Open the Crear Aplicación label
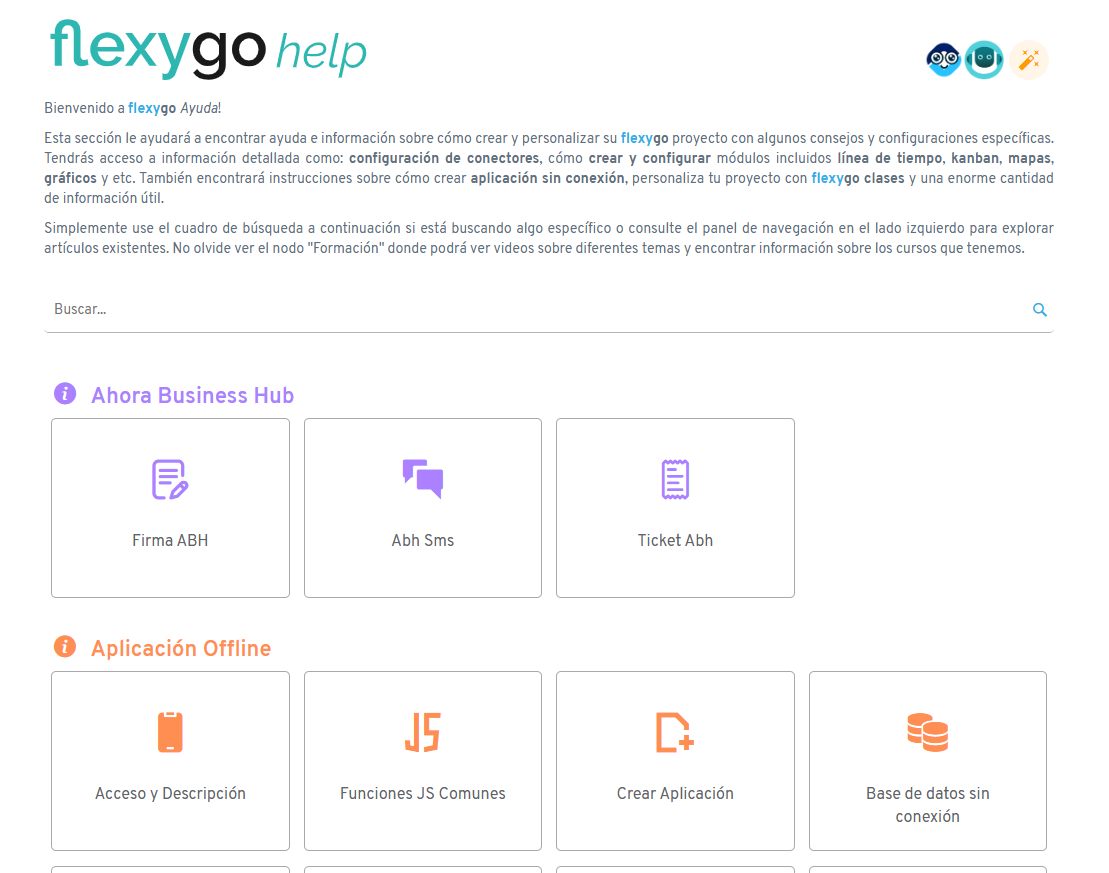 click(675, 793)
